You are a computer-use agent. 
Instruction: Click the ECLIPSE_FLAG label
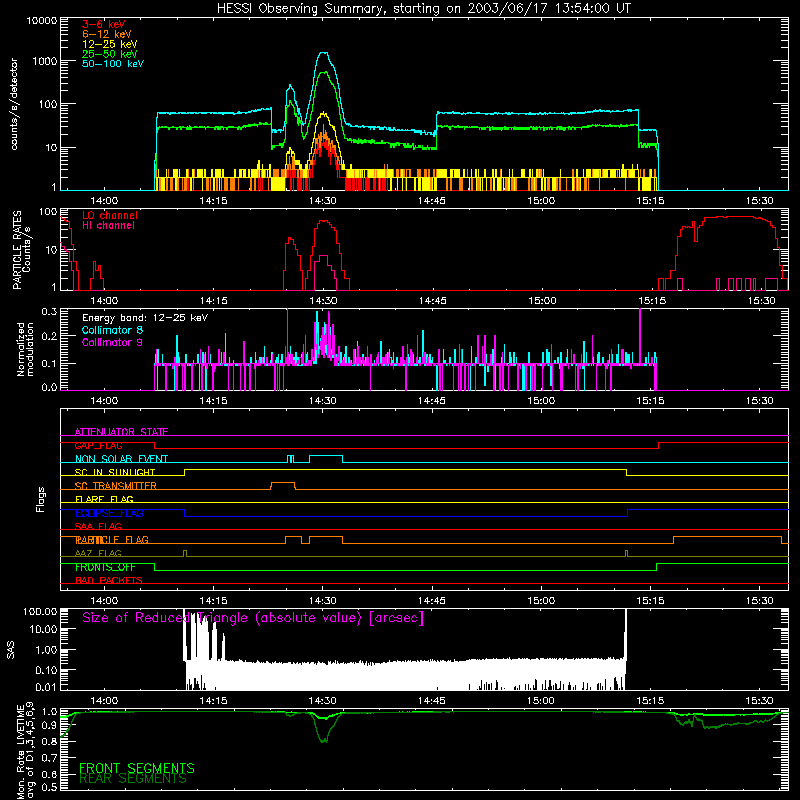tap(109, 513)
